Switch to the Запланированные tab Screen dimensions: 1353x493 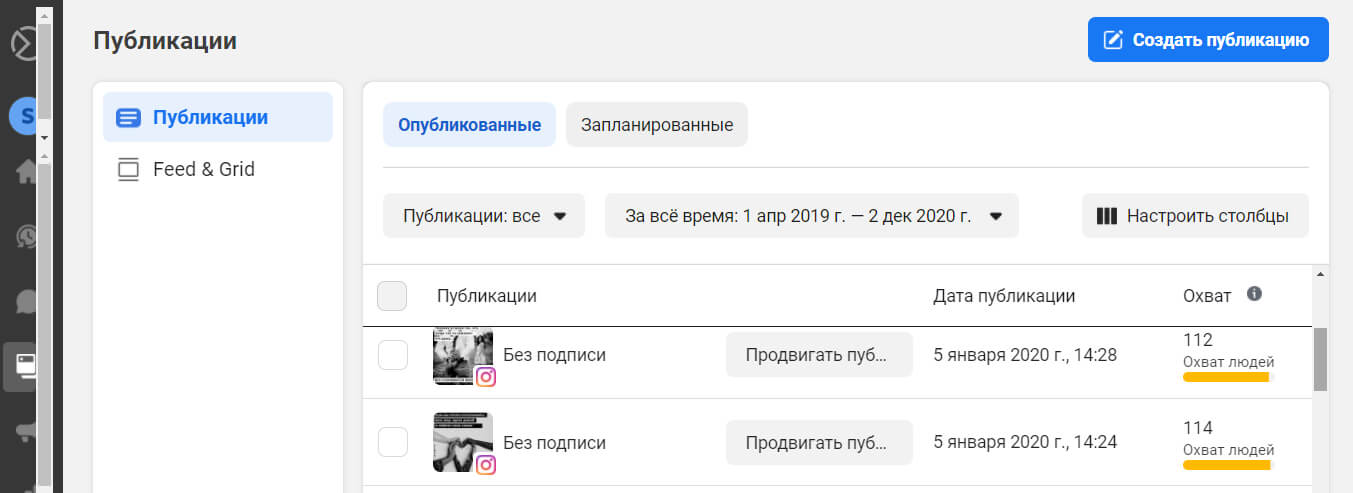pyautogui.click(x=657, y=125)
